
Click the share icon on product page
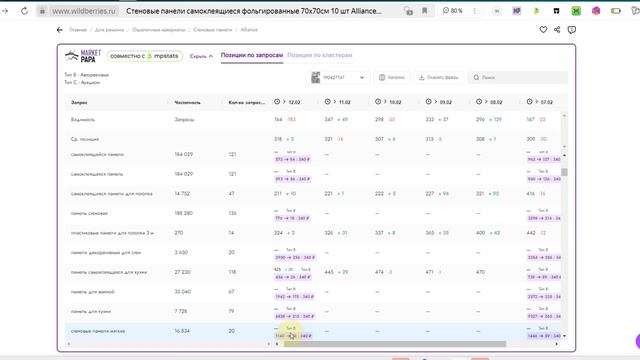click(557, 29)
